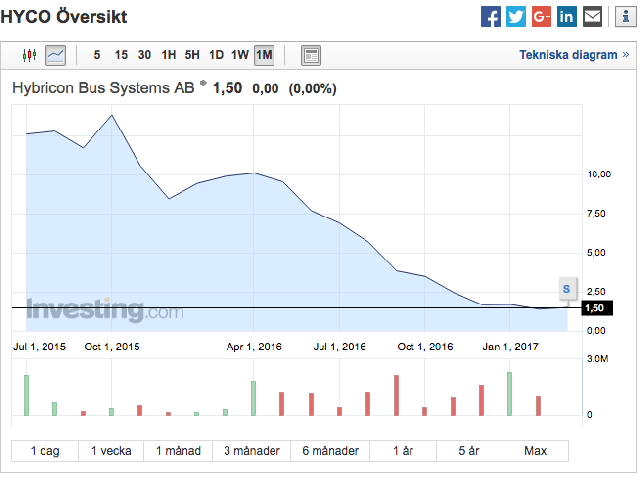The width and height of the screenshot is (640, 478).
Task: Open Tekniska diagram link
Action: pyautogui.click(x=574, y=55)
